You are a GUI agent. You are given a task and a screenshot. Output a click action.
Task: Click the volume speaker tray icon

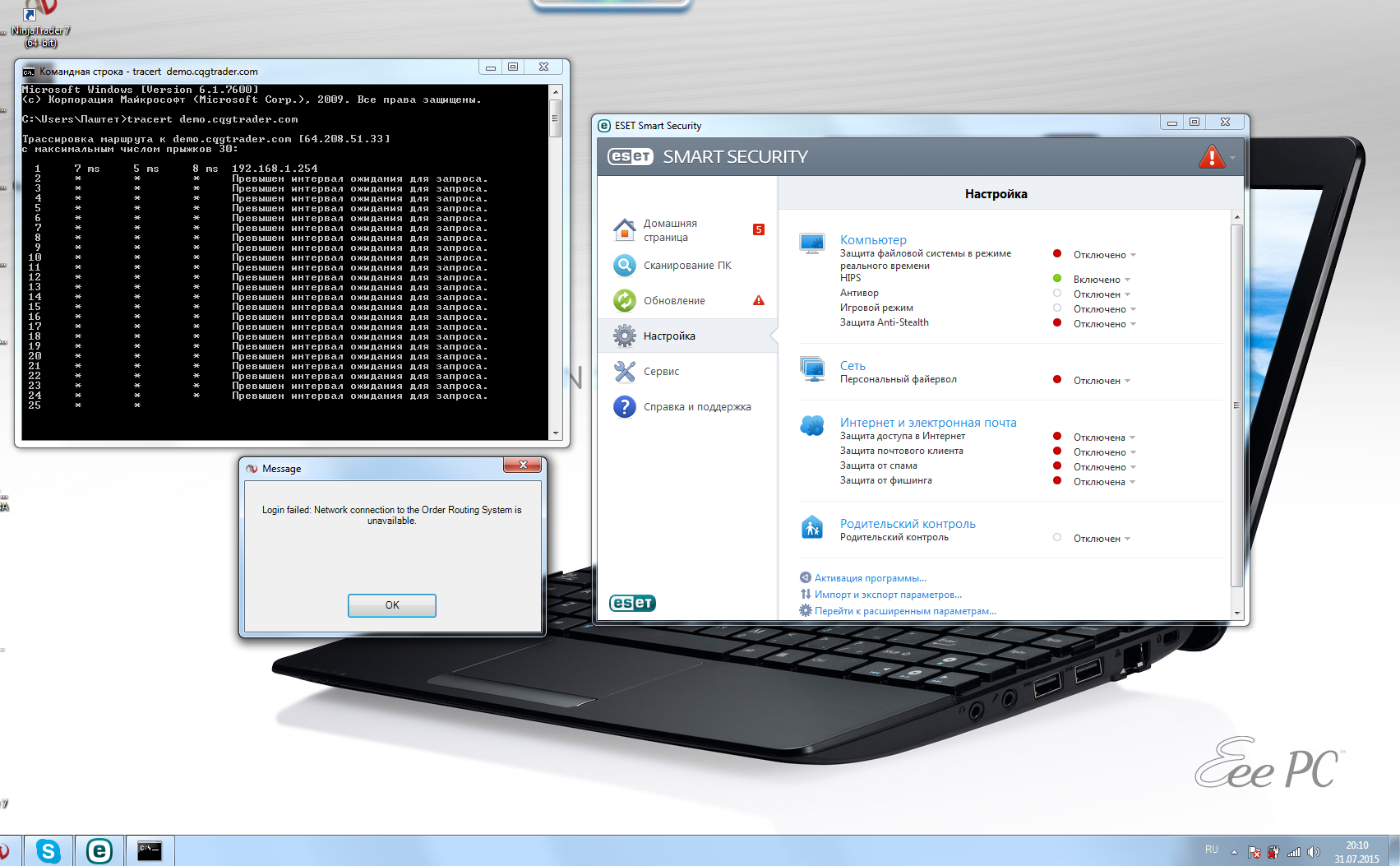(1313, 852)
